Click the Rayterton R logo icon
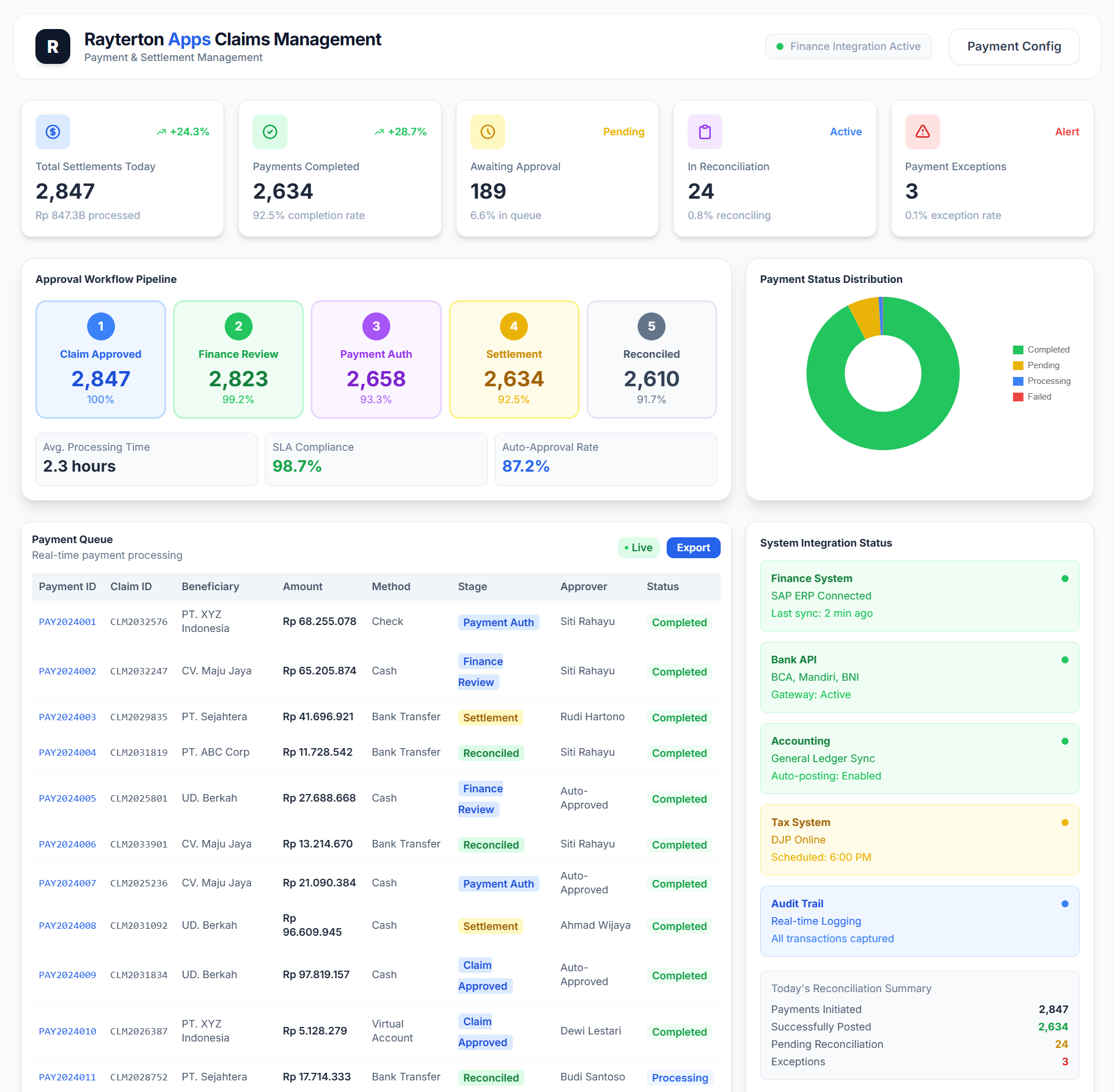 tap(53, 46)
